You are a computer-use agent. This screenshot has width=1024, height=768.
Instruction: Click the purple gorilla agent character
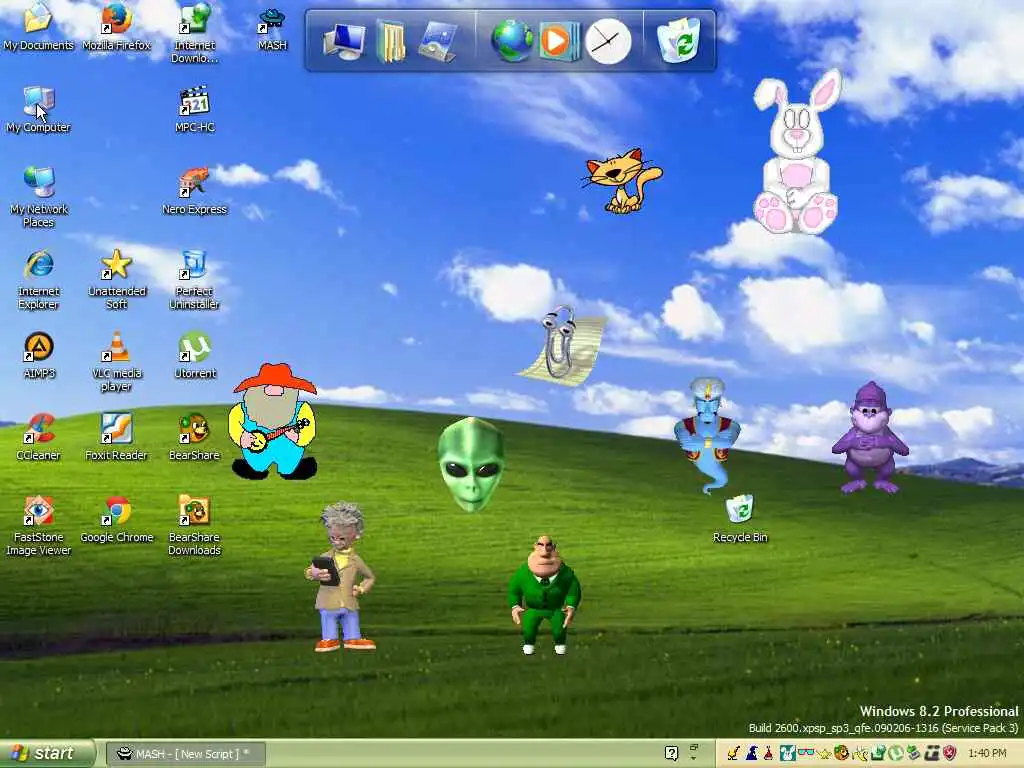click(870, 438)
